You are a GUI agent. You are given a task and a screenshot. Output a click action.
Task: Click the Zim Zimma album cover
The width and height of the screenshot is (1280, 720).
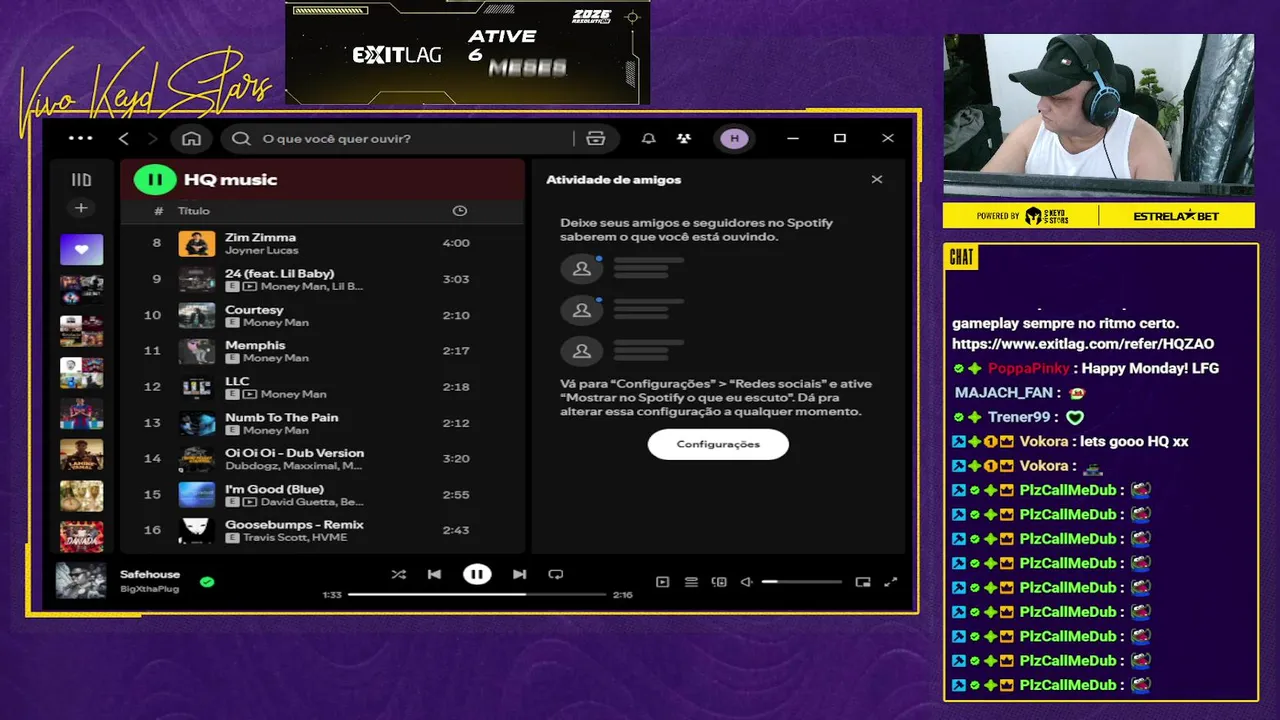click(x=197, y=243)
